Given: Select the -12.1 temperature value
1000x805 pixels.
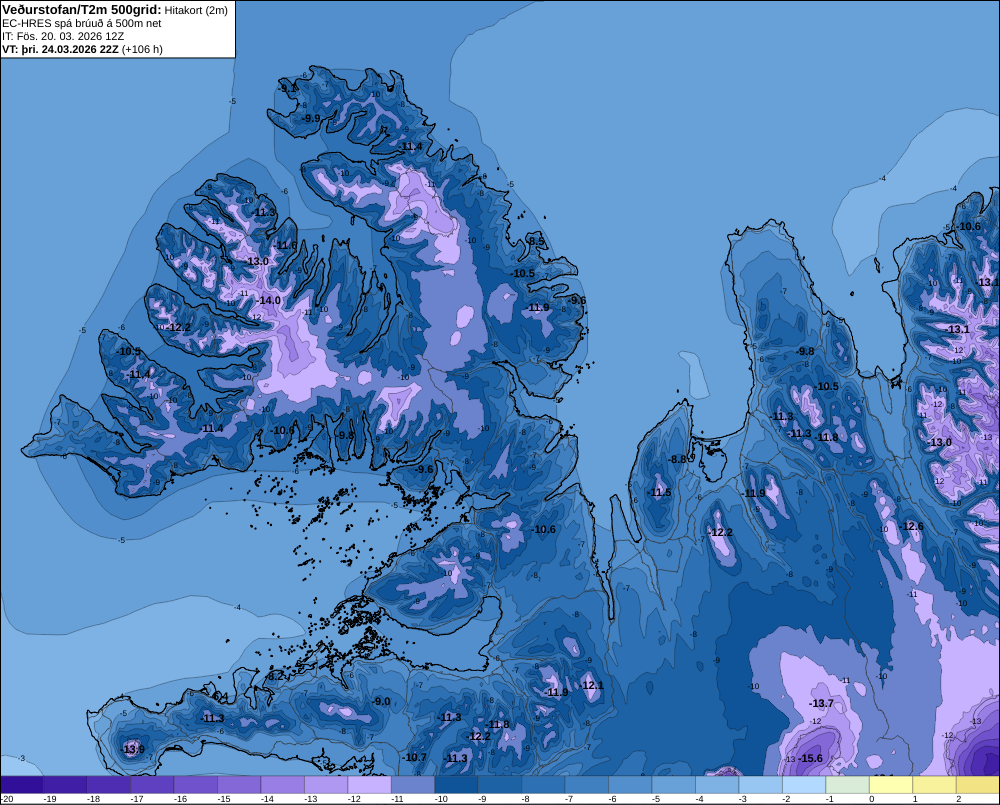Looking at the screenshot, I should [592, 685].
